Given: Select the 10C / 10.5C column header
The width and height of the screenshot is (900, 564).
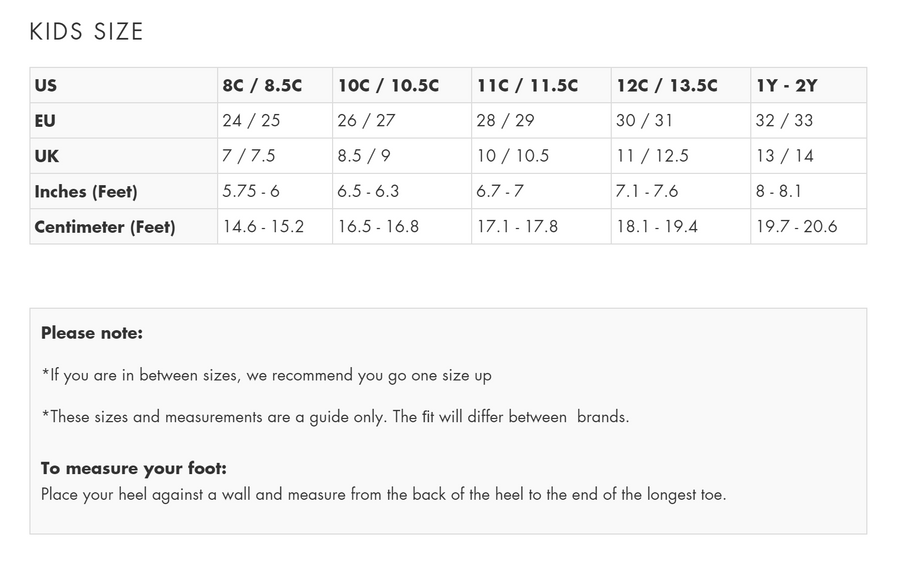Looking at the screenshot, I should (x=388, y=86).
